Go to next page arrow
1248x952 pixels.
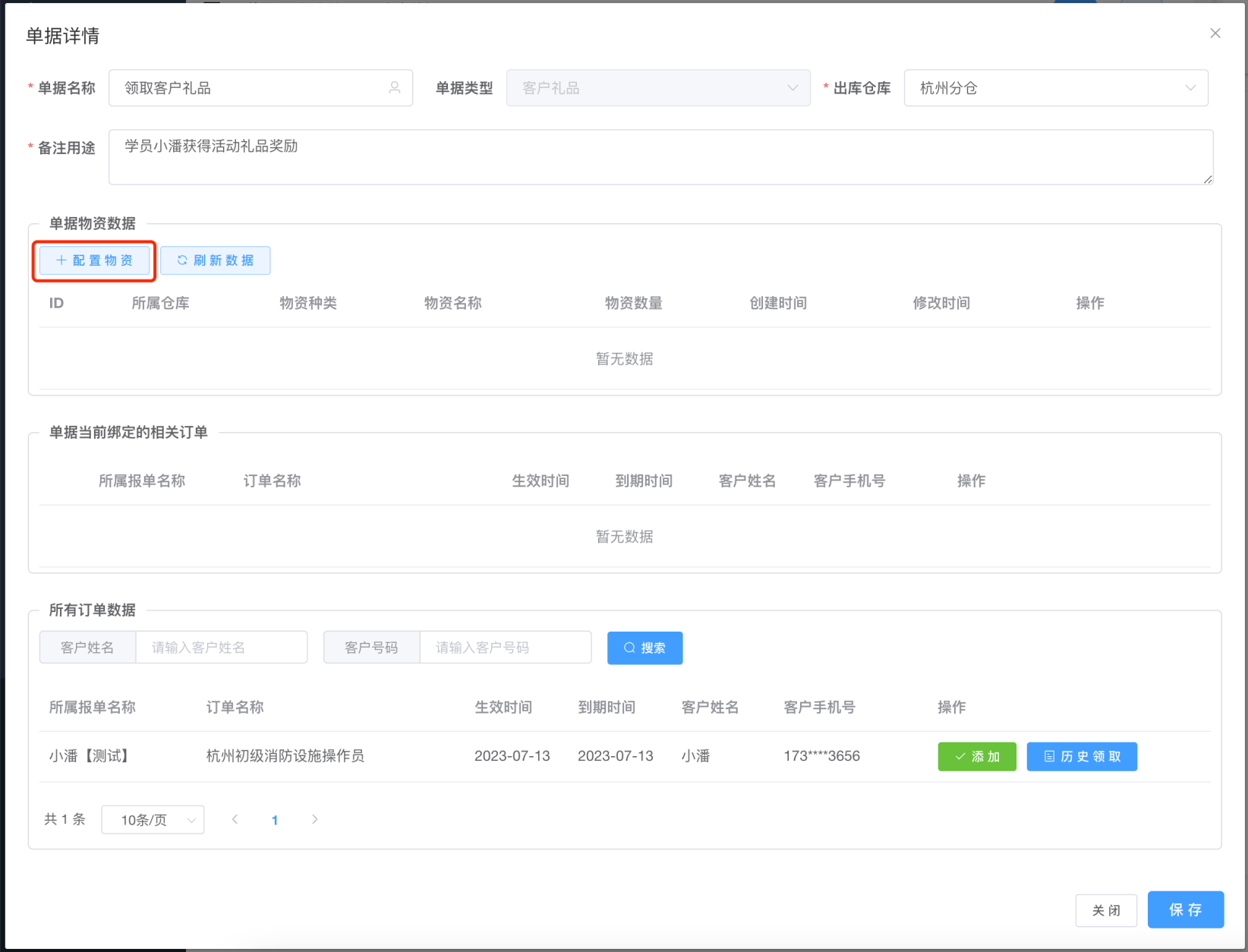pyautogui.click(x=314, y=819)
